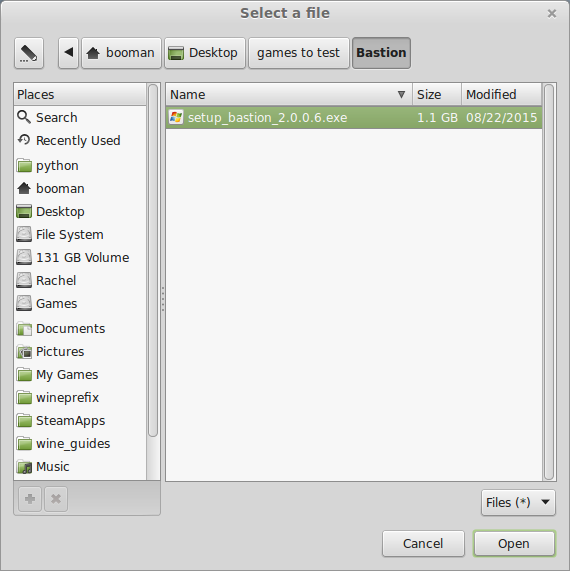Select Pictures label in Places

click(60, 351)
